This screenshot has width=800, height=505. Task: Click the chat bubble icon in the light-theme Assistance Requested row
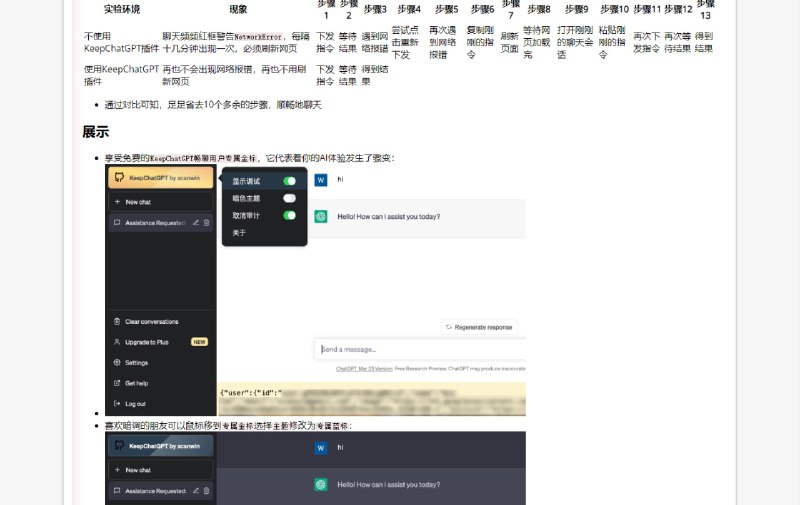(117, 223)
